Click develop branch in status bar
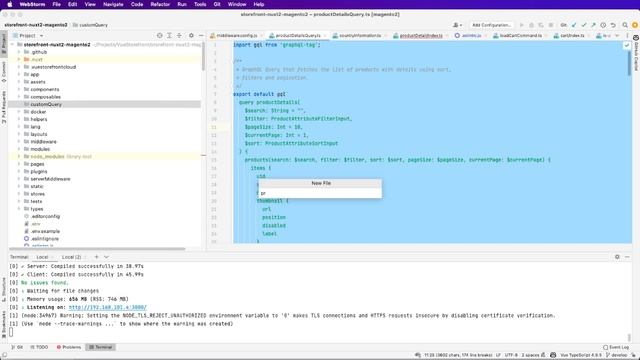The width and height of the screenshot is (640, 360). [x=618, y=355]
